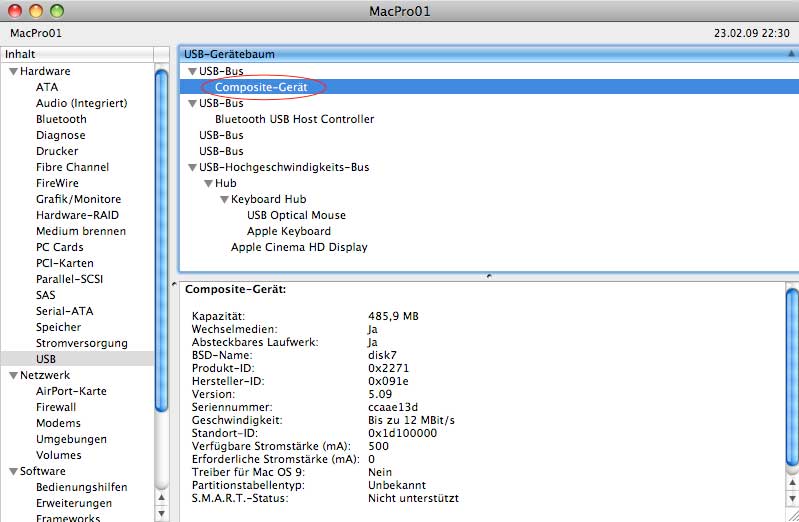Select Apple Keyboard in device tree
799x522 pixels.
tap(288, 231)
